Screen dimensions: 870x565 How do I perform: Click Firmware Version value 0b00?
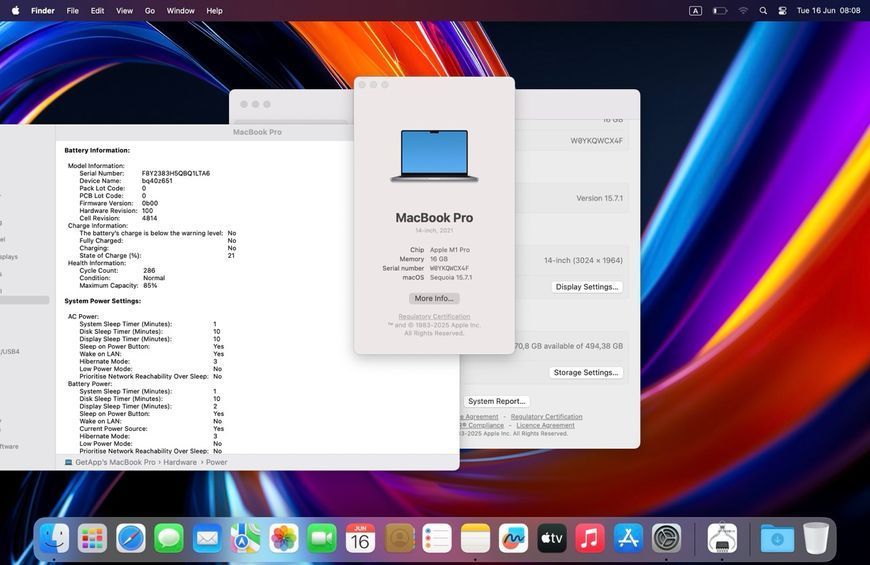click(150, 203)
